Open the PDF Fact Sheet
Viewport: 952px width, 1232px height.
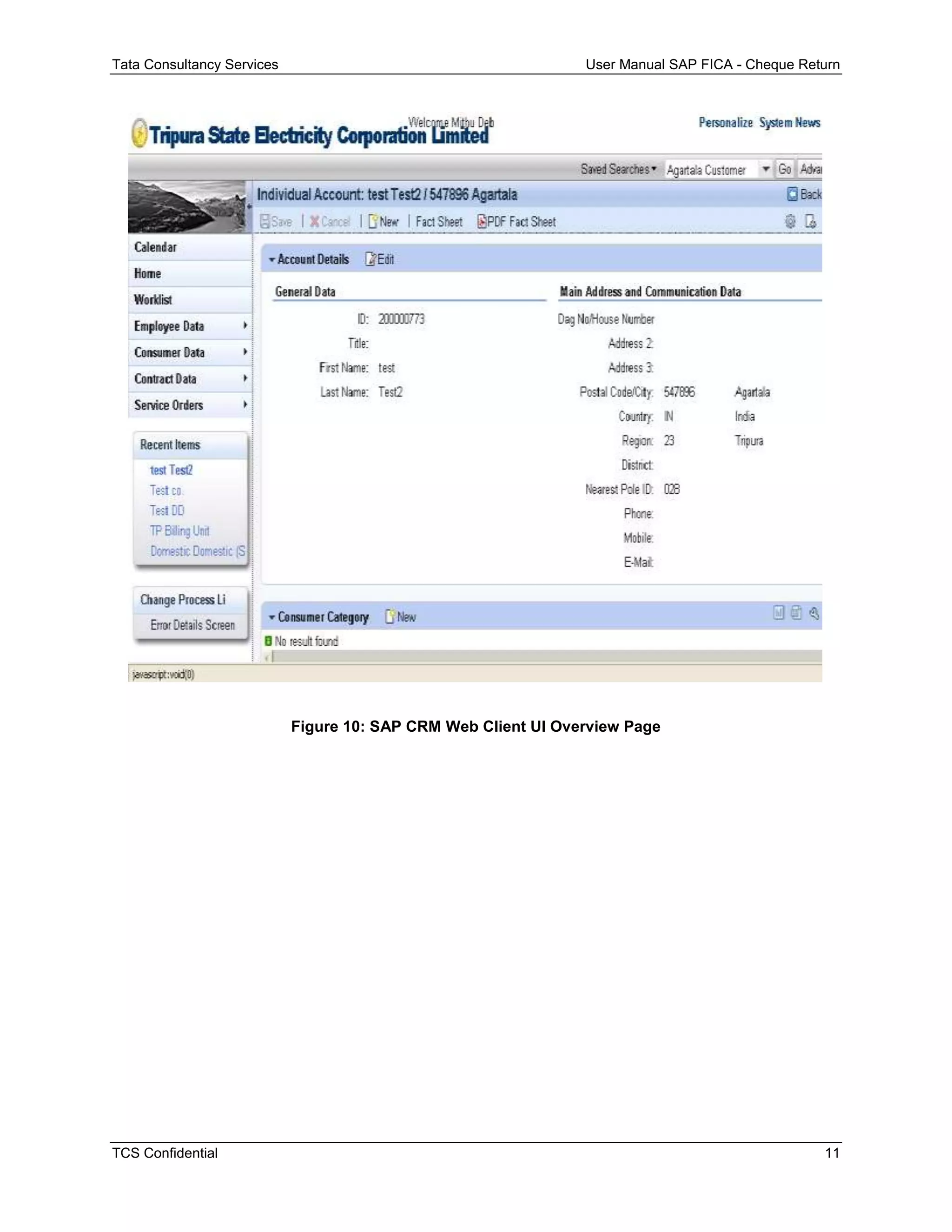coord(516,222)
